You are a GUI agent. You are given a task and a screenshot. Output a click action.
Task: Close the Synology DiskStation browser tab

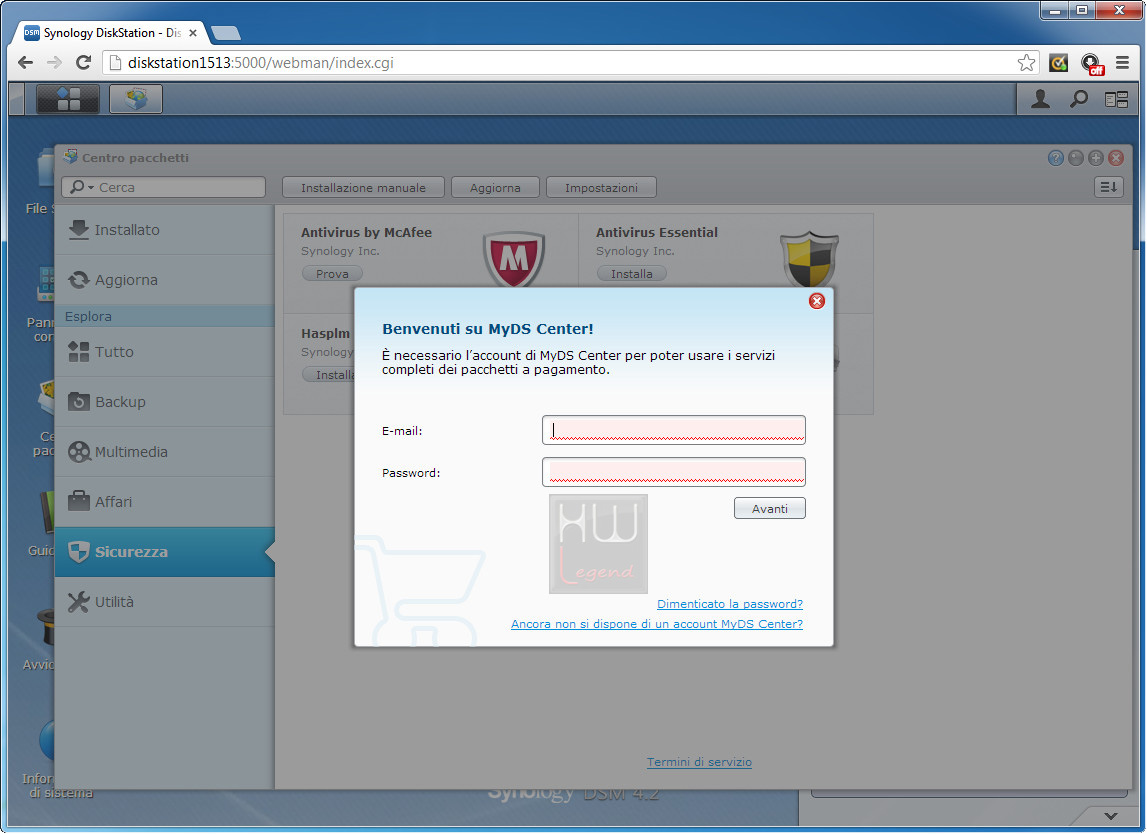(x=193, y=33)
